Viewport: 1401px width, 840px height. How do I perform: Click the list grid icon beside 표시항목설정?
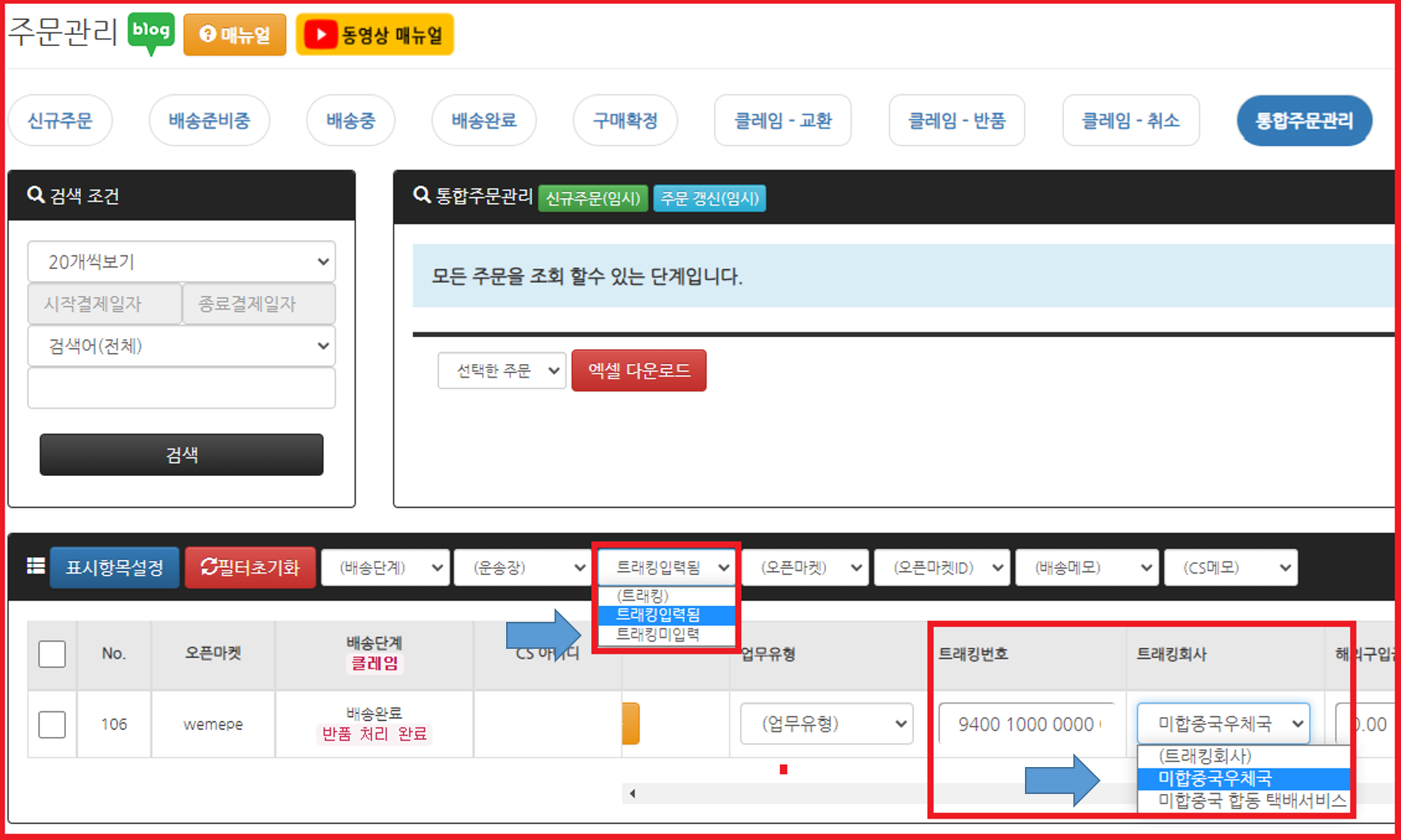tap(36, 566)
